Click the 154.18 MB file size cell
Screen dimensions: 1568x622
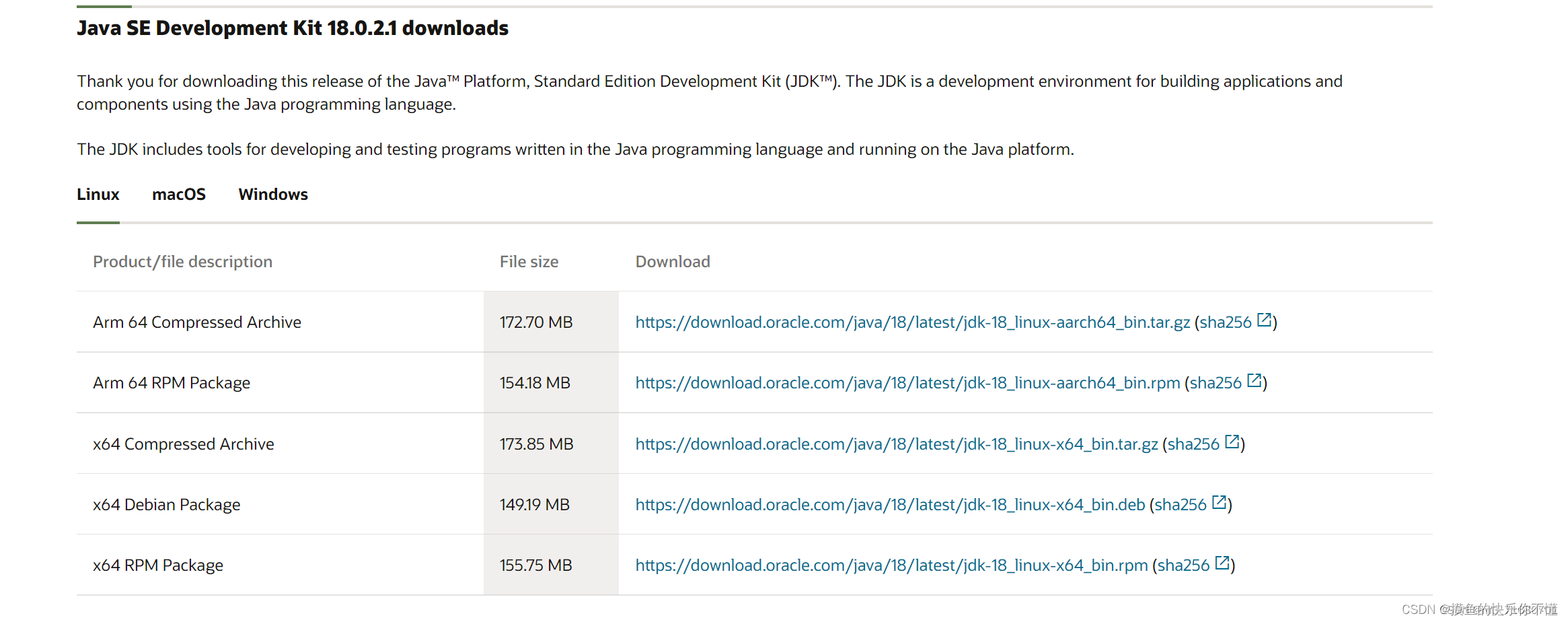click(x=551, y=382)
